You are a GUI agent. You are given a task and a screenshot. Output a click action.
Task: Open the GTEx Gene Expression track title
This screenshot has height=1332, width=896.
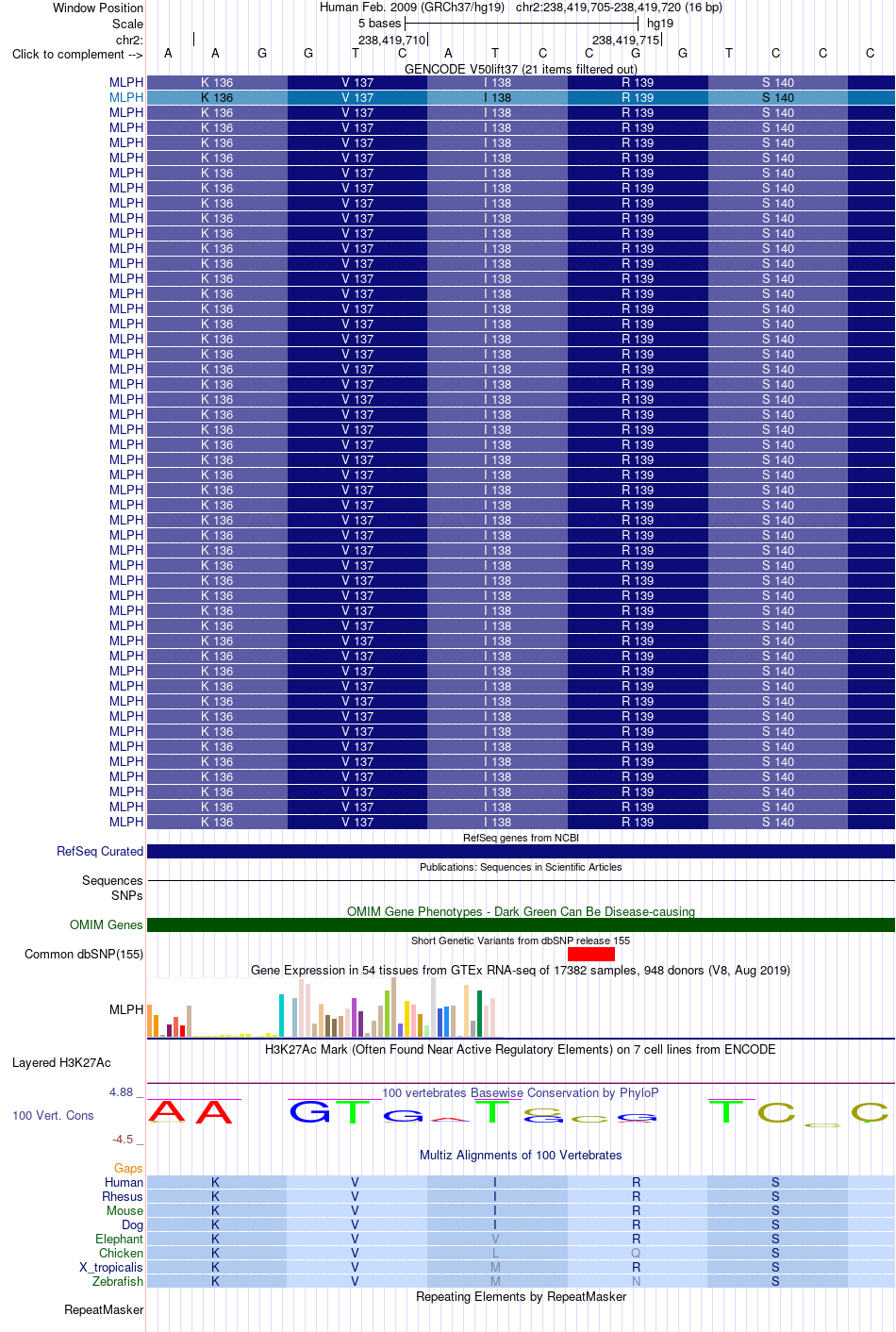(x=521, y=970)
